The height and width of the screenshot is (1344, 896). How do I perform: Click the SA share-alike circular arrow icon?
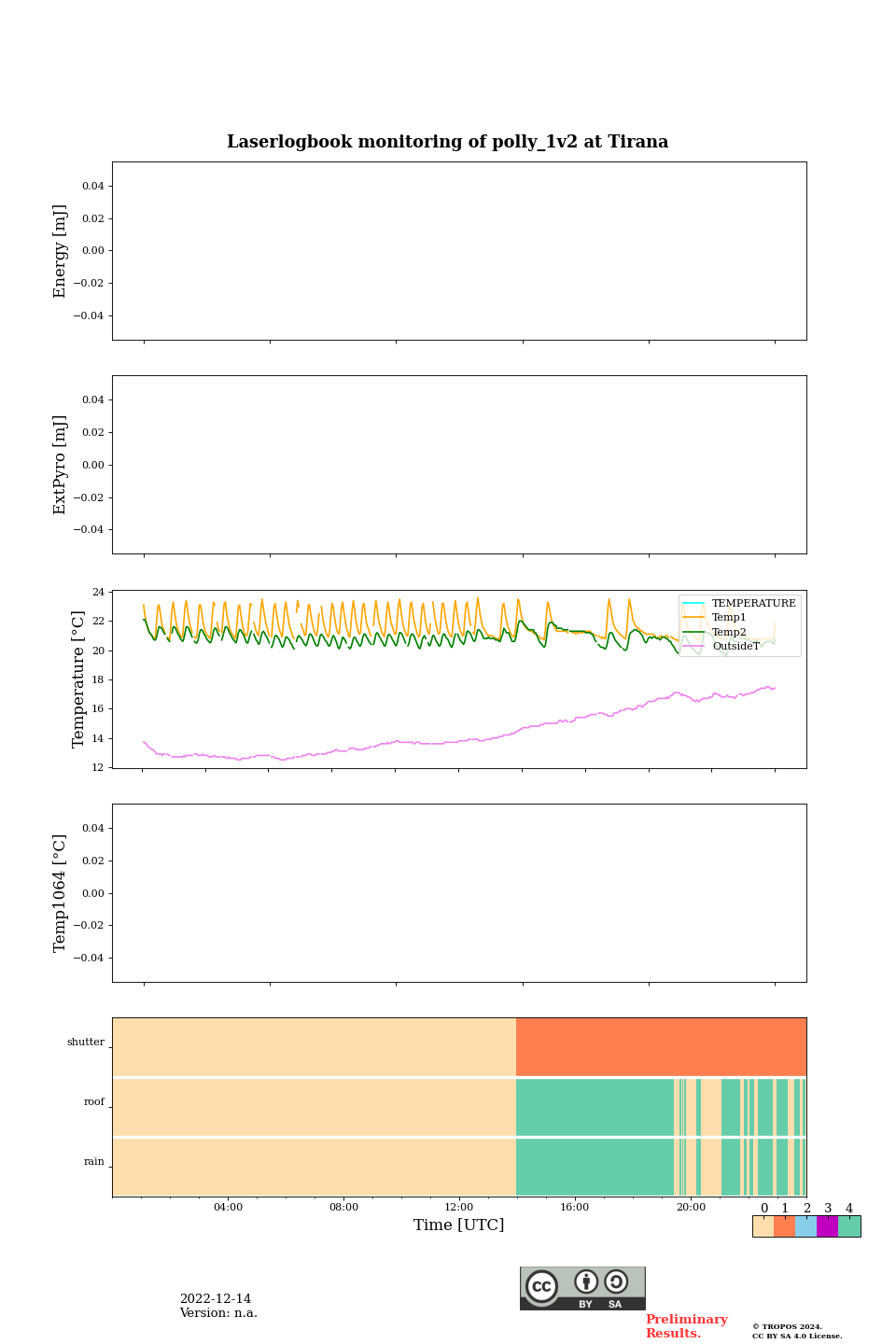616,1281
